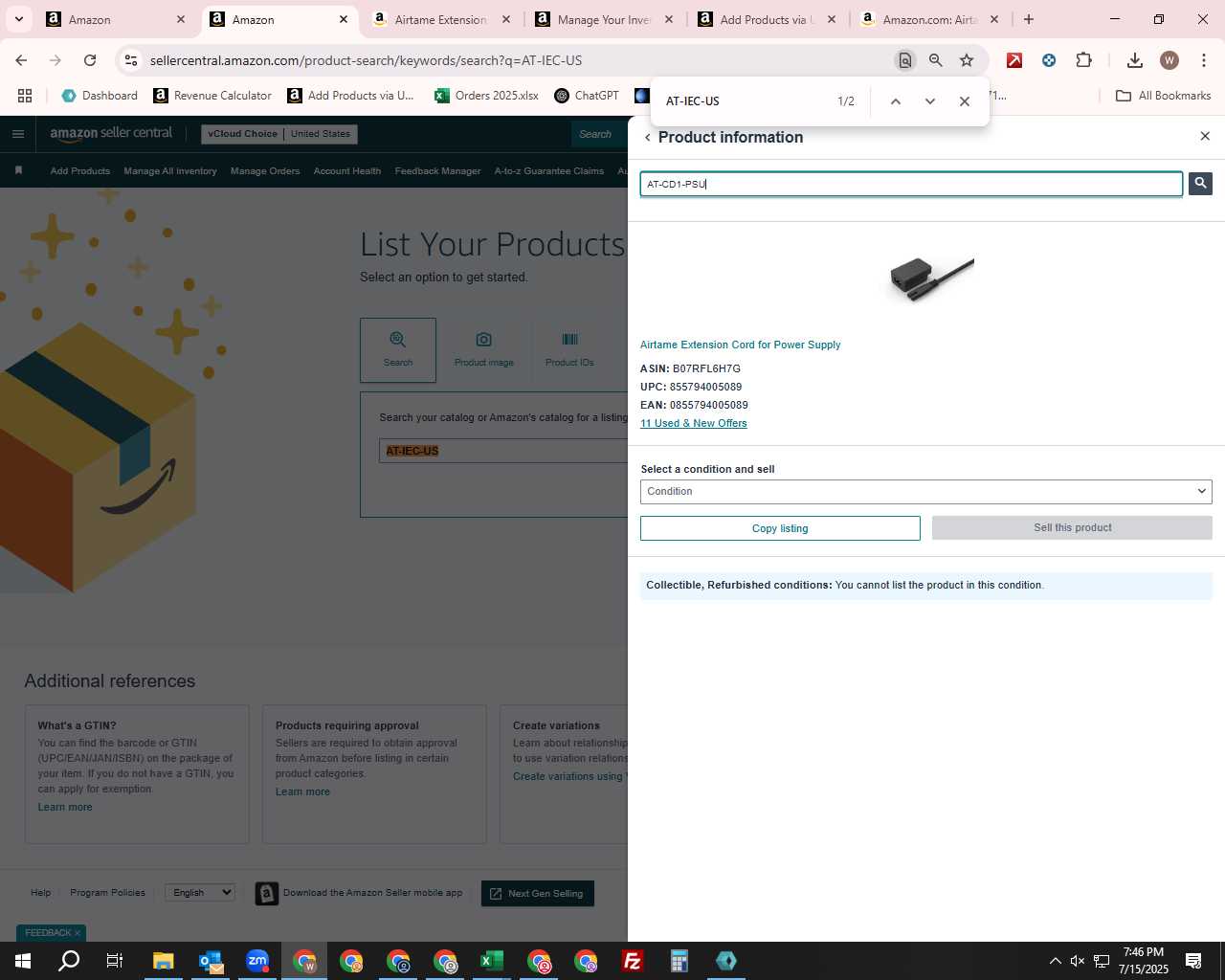This screenshot has width=1225, height=980.
Task: Open Calculator from taskbar
Action: coord(679,961)
